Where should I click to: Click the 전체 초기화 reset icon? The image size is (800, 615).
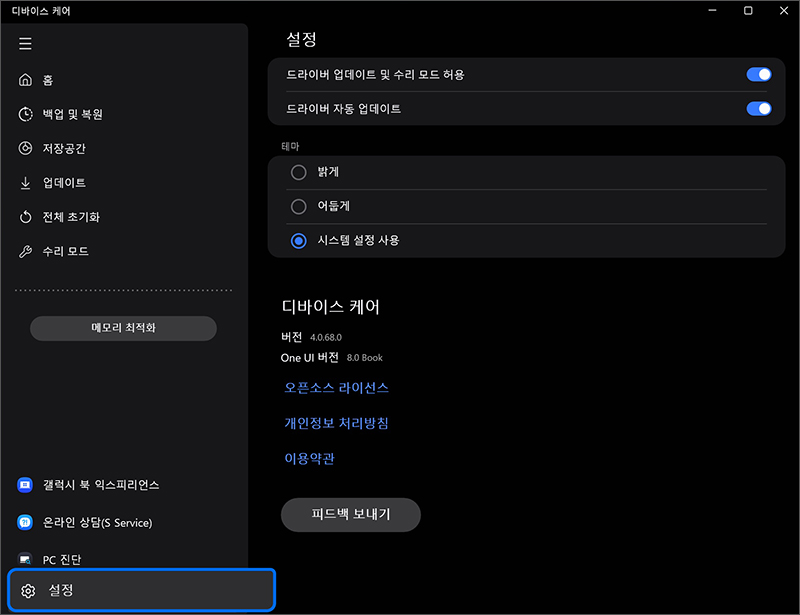[25, 217]
